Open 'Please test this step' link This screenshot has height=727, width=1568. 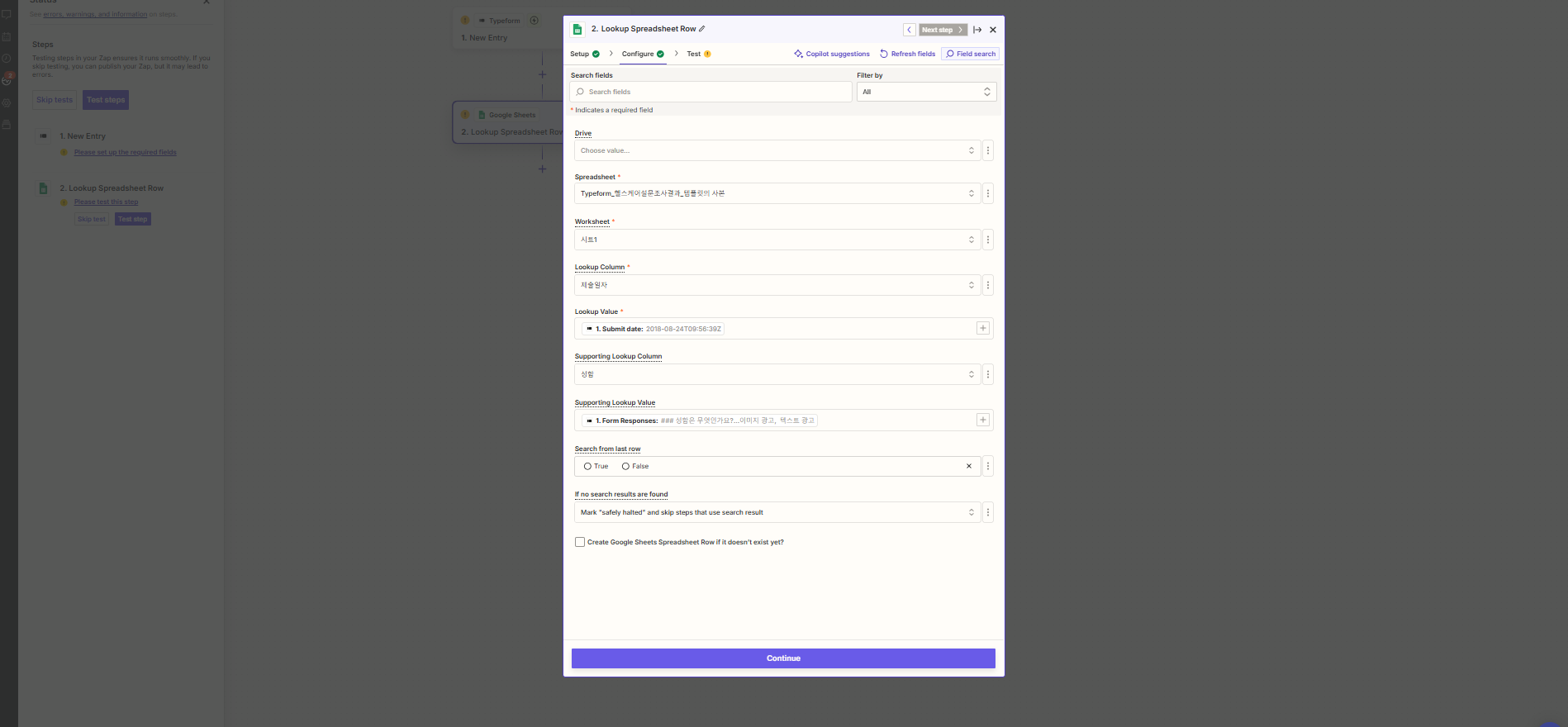pos(107,202)
